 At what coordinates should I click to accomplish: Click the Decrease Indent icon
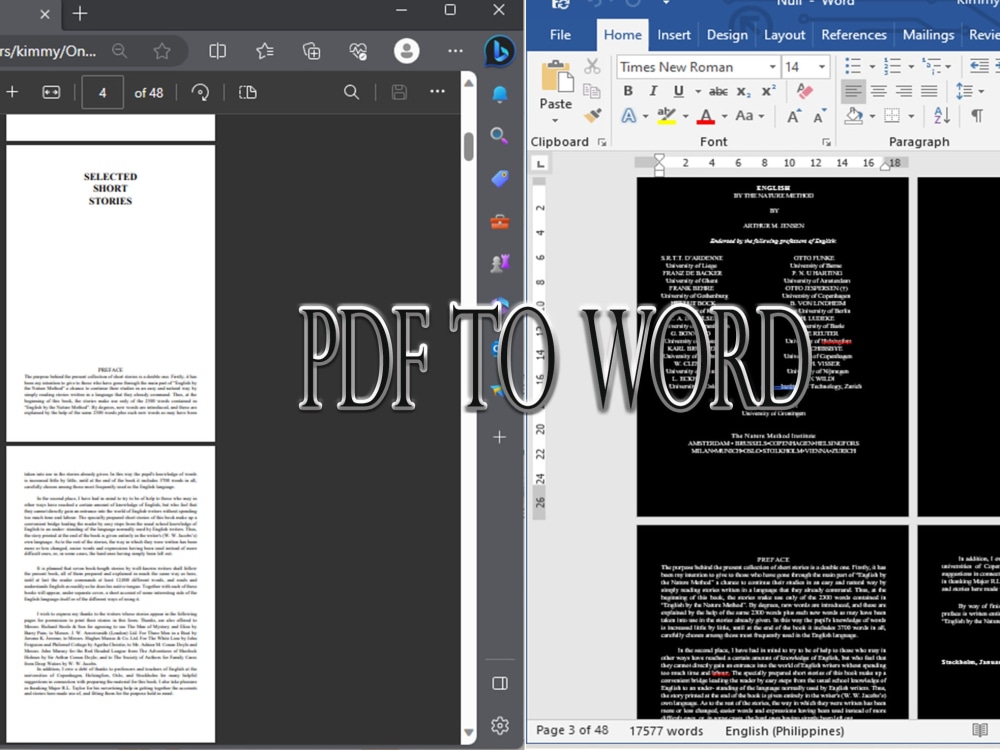979,66
